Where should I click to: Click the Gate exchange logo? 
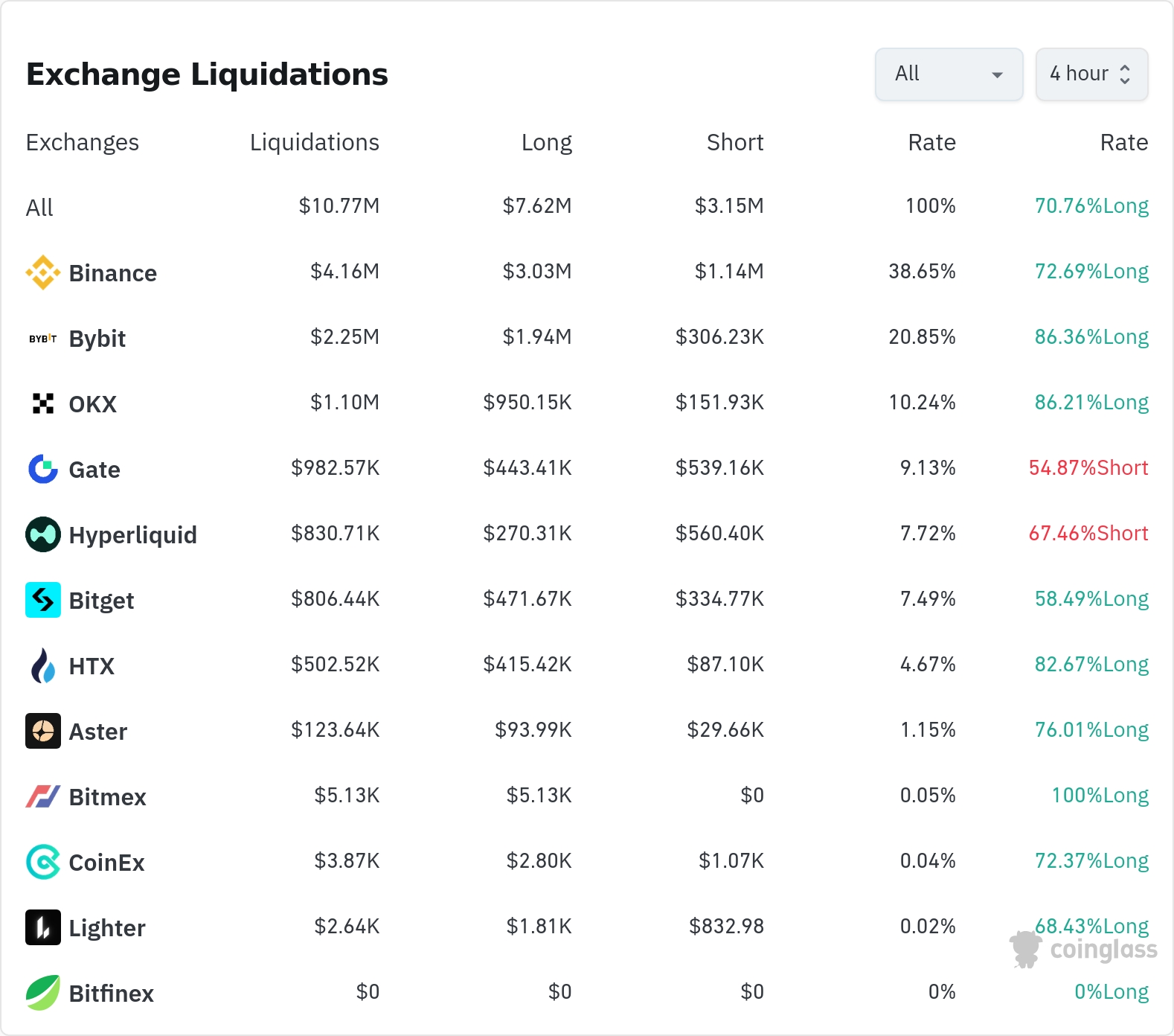point(43,469)
